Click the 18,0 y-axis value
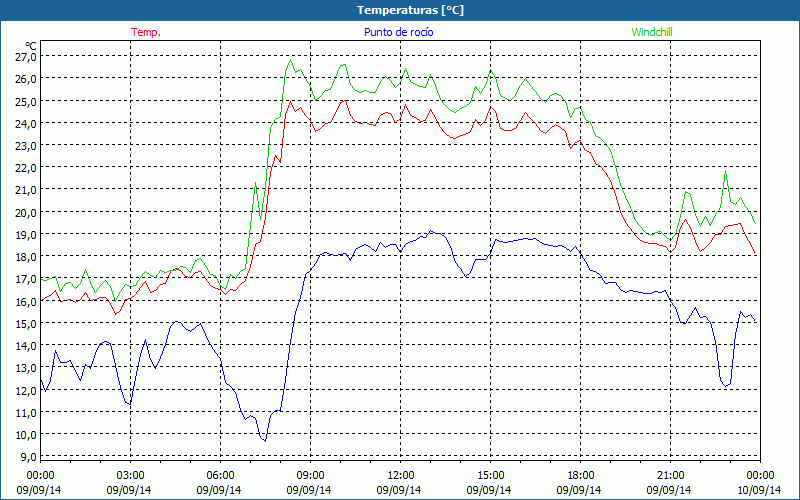The image size is (800, 500). click(x=26, y=257)
